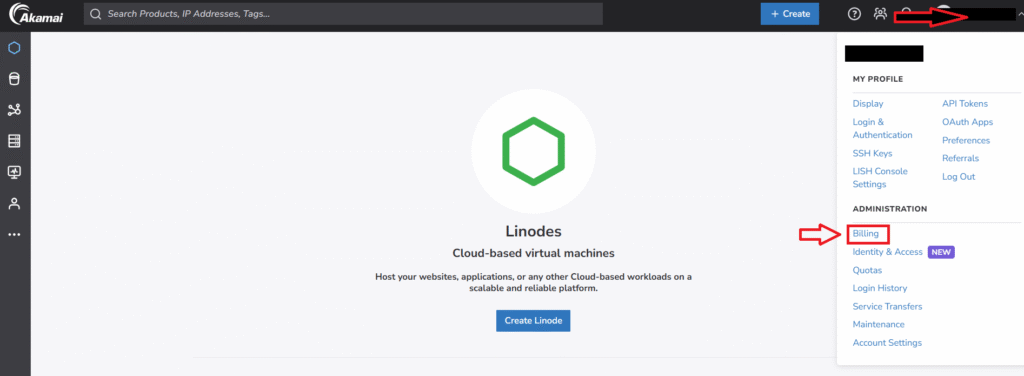Click the + Create button
The image size is (1024, 376).
[x=790, y=14]
